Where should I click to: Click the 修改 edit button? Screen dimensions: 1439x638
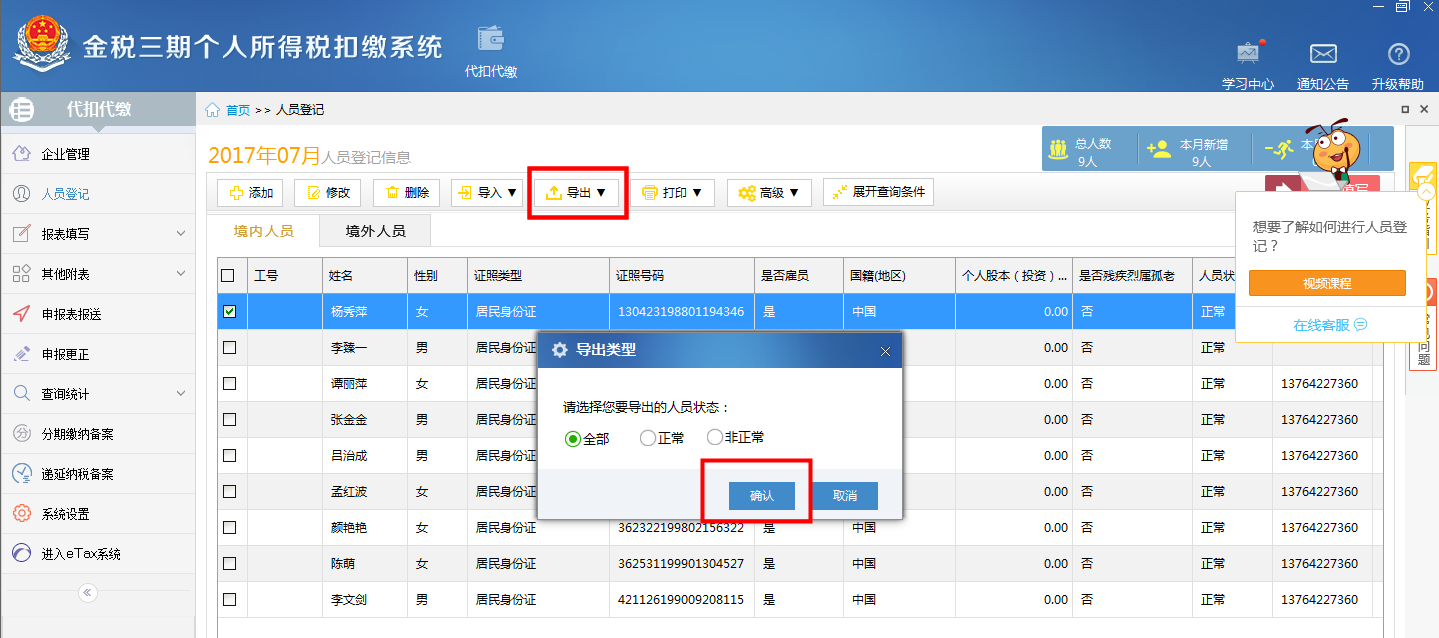click(328, 193)
